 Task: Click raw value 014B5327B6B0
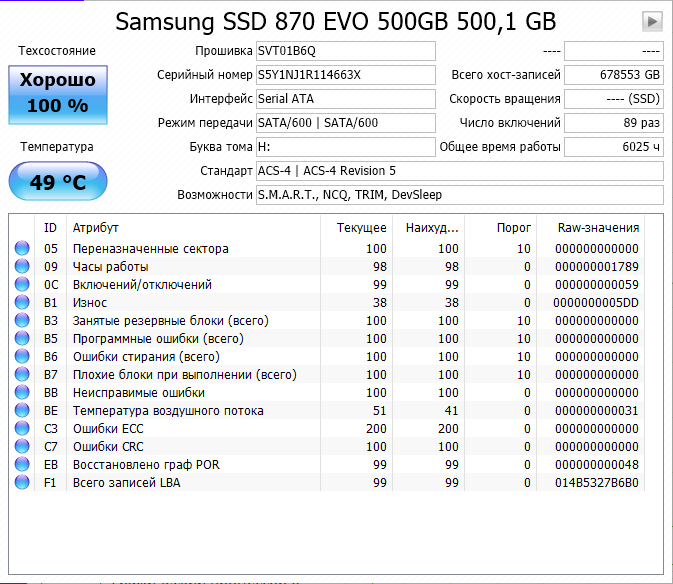(597, 483)
